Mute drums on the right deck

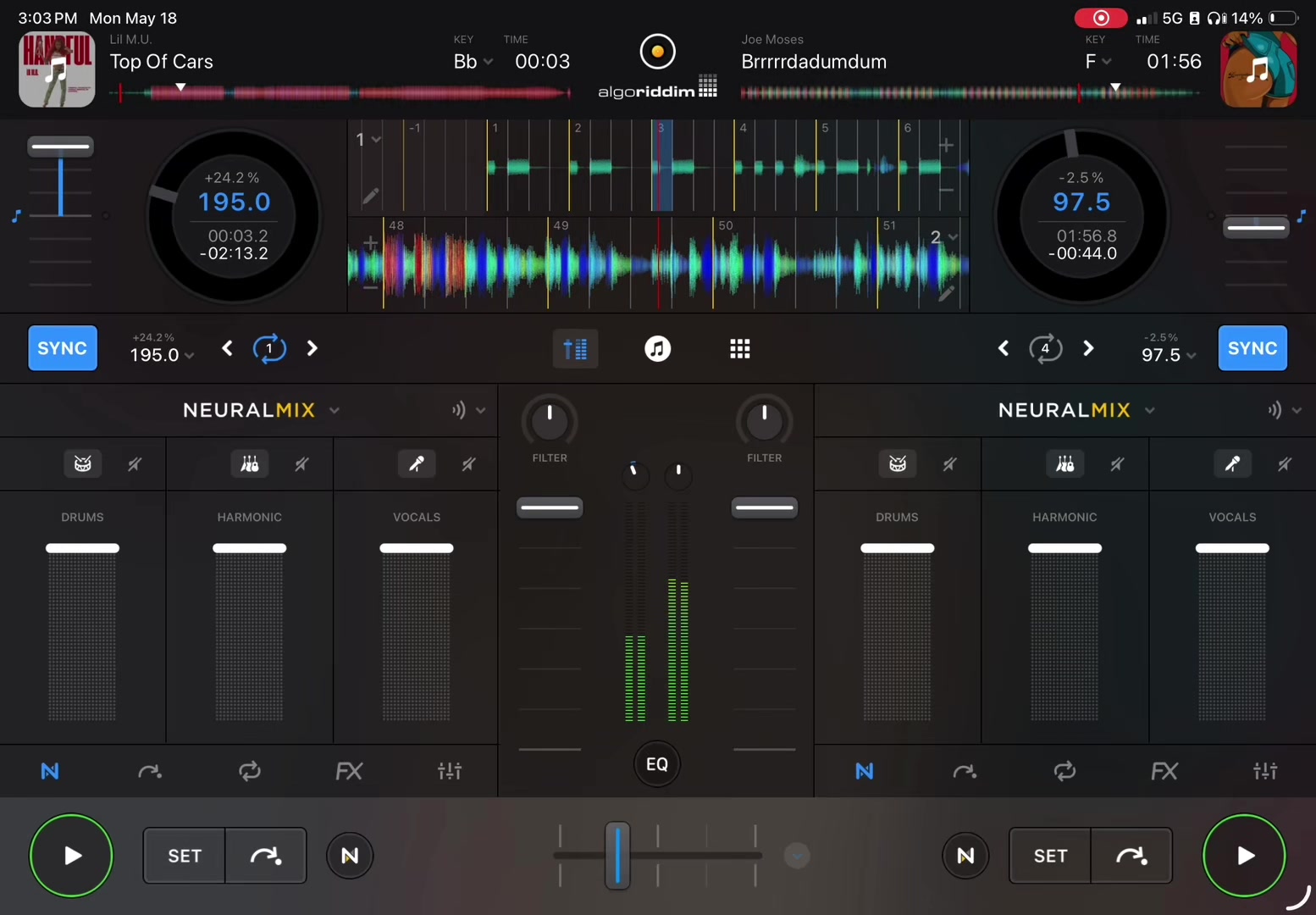949,463
